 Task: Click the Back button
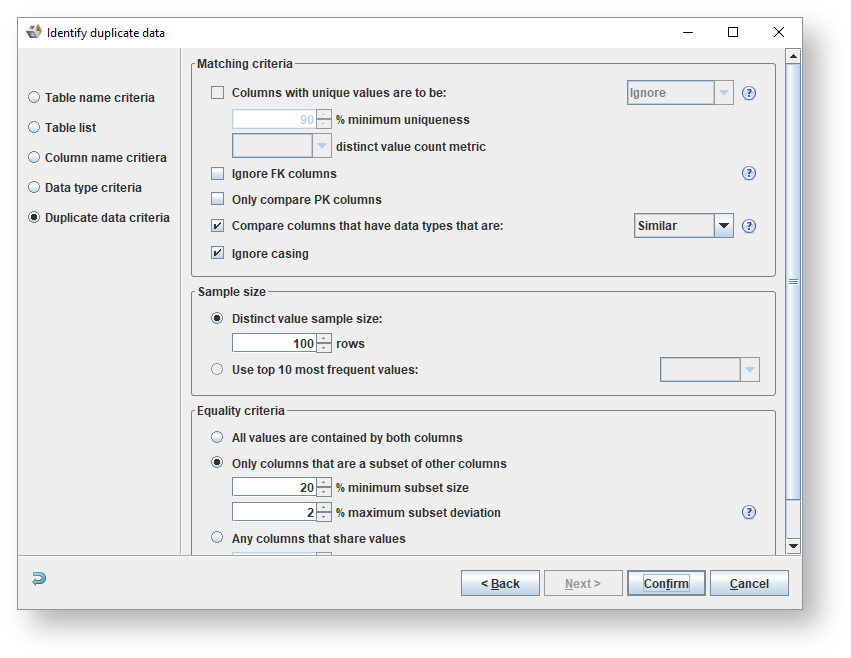click(x=500, y=583)
